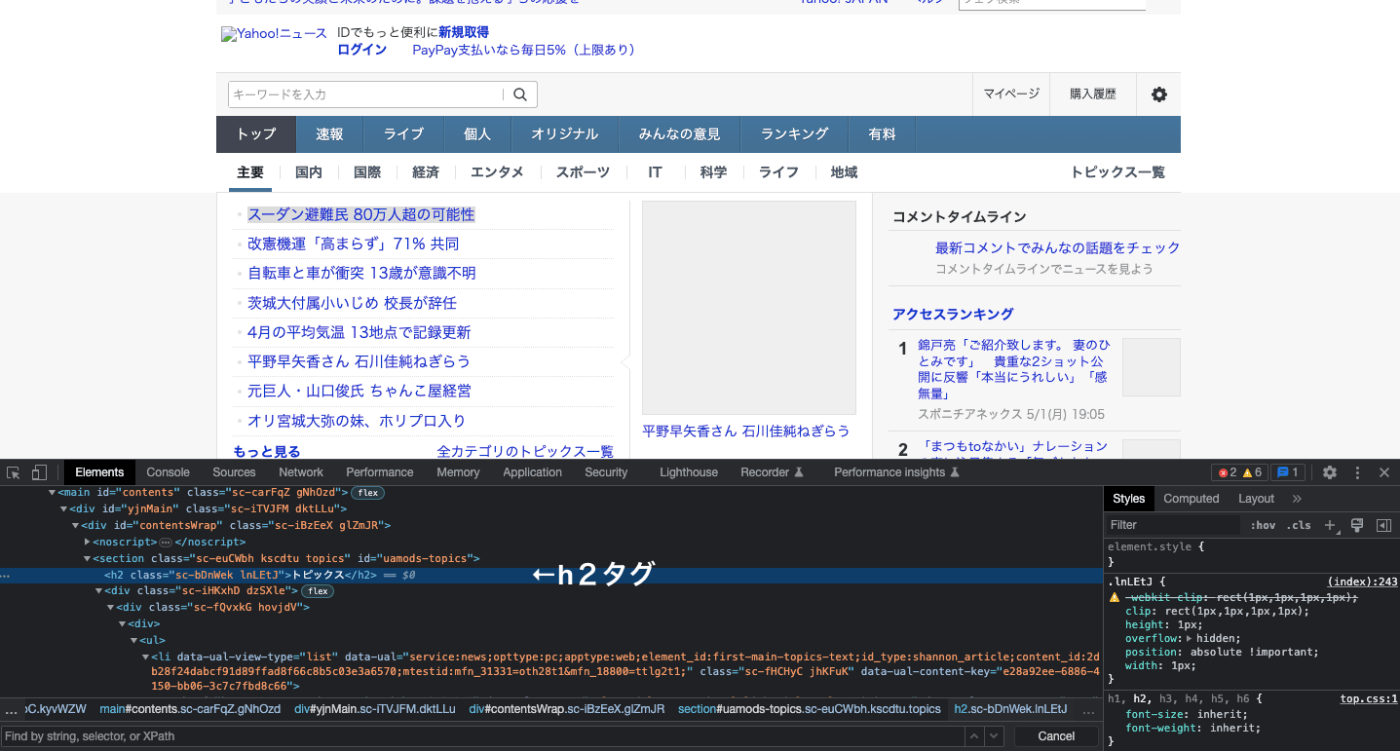Viewport: 1400px width, 751px height.
Task: Collapse the section#uamods-topics node
Action: [x=87, y=558]
